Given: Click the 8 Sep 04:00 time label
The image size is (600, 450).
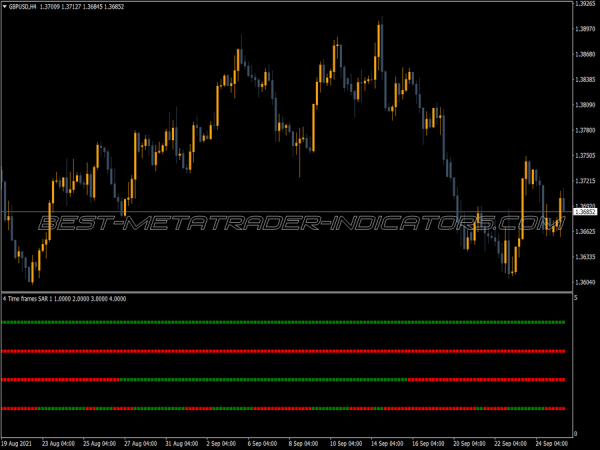Looking at the screenshot, I should pos(303,444).
